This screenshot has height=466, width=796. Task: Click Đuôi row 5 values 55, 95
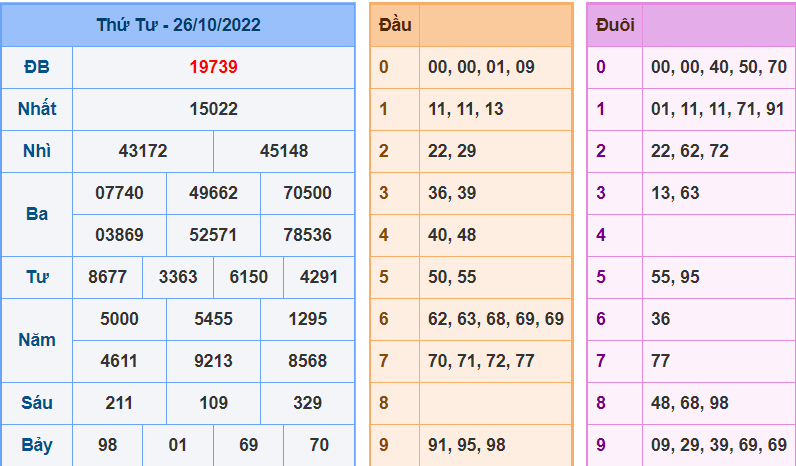tap(675, 278)
